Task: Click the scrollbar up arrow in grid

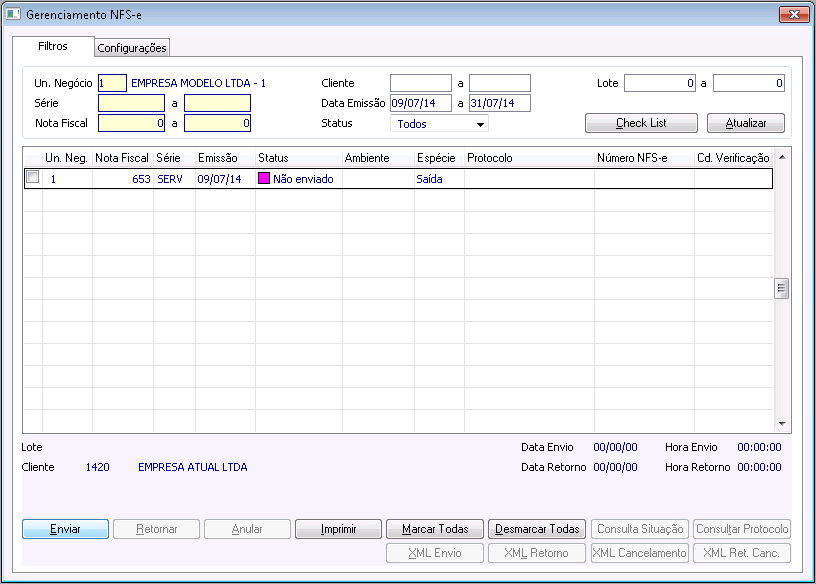Action: [x=782, y=157]
